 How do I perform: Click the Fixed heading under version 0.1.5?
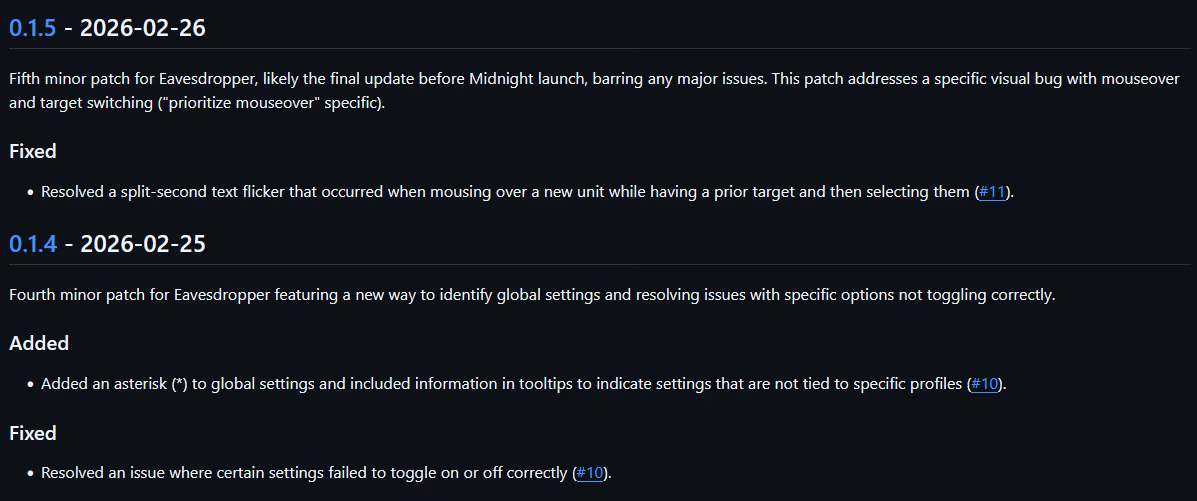click(x=33, y=152)
